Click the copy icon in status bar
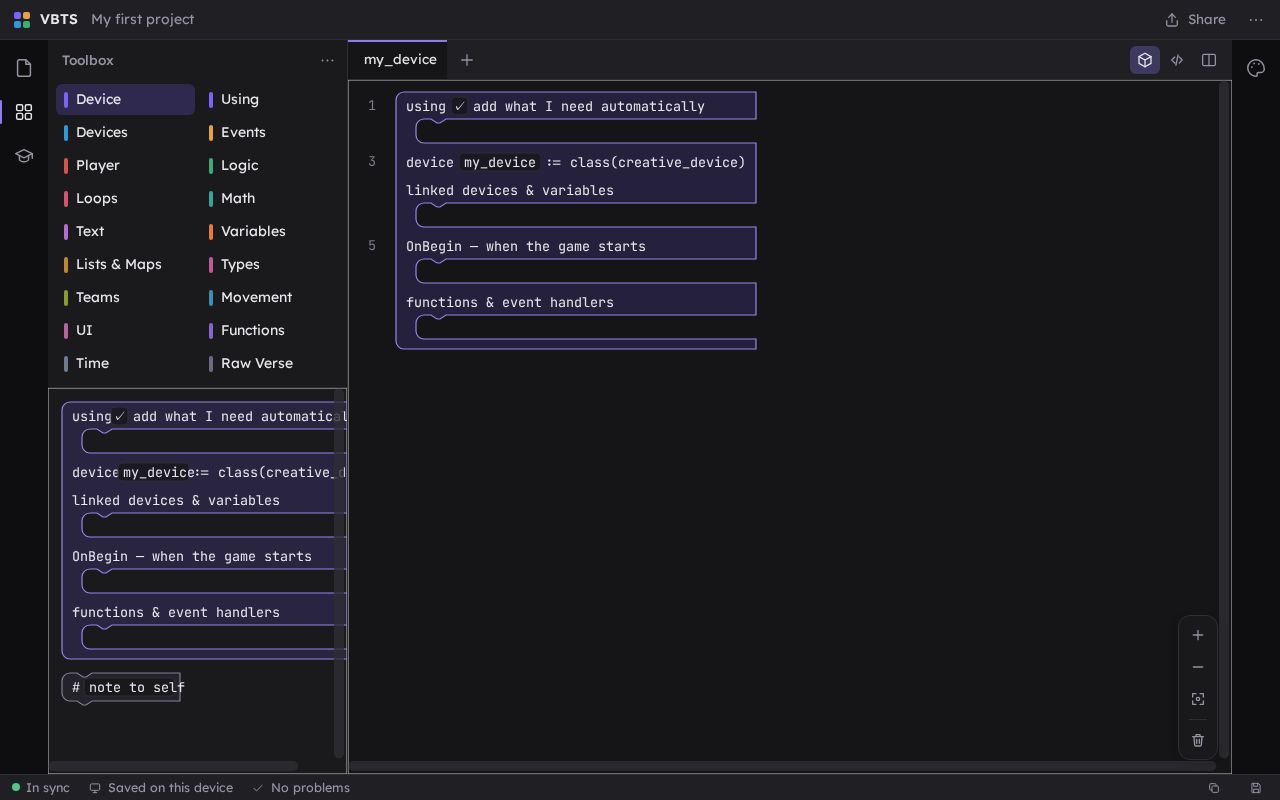This screenshot has width=1280, height=800. pos(1214,788)
